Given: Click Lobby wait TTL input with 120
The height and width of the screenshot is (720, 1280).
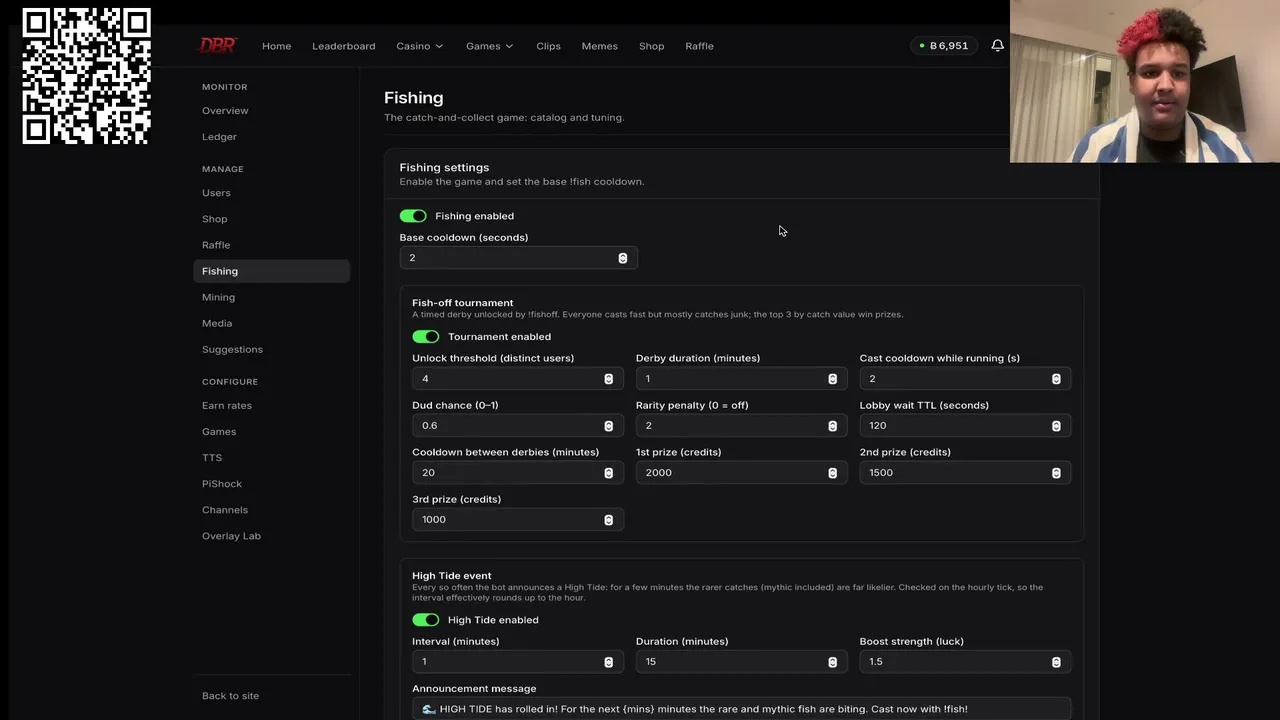Looking at the screenshot, I should click(x=965, y=426).
